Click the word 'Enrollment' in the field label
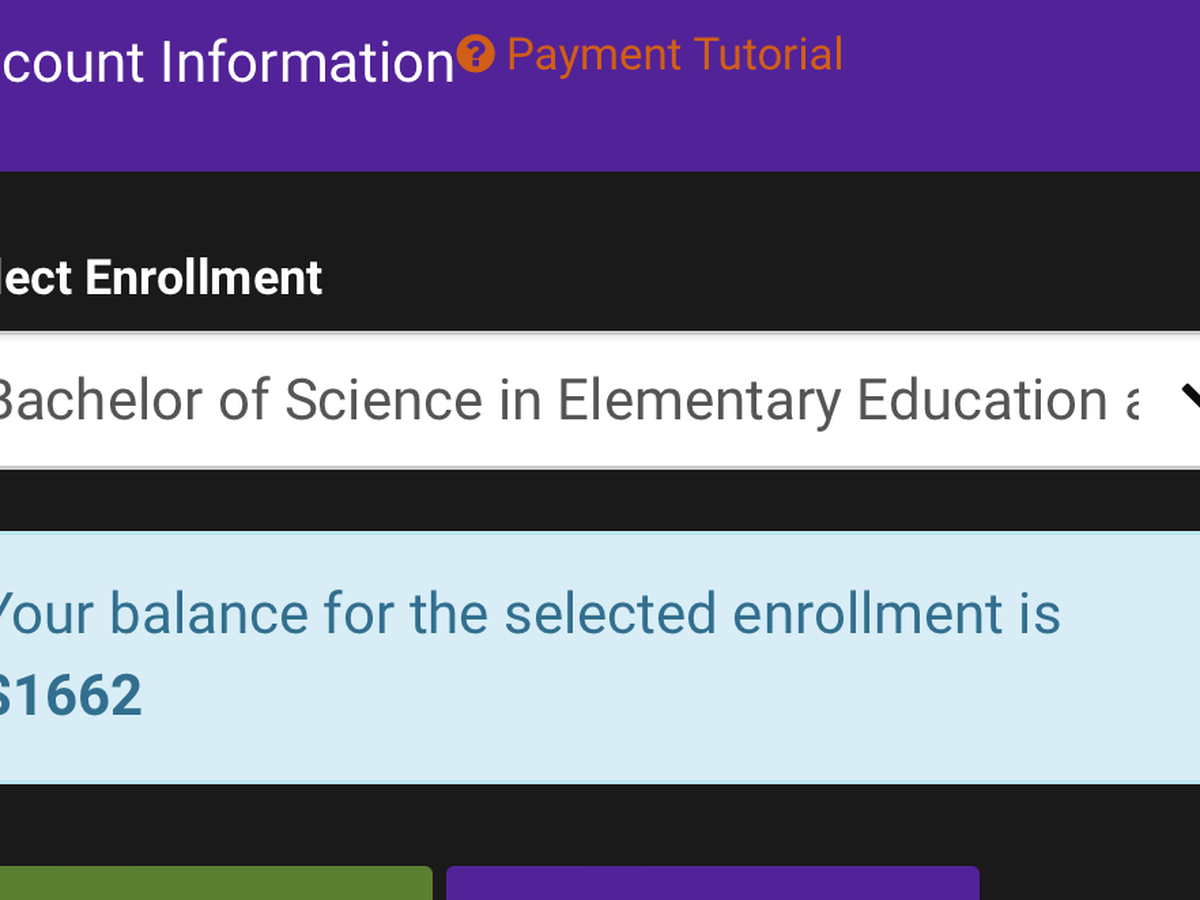Image resolution: width=1200 pixels, height=900 pixels. tap(204, 278)
